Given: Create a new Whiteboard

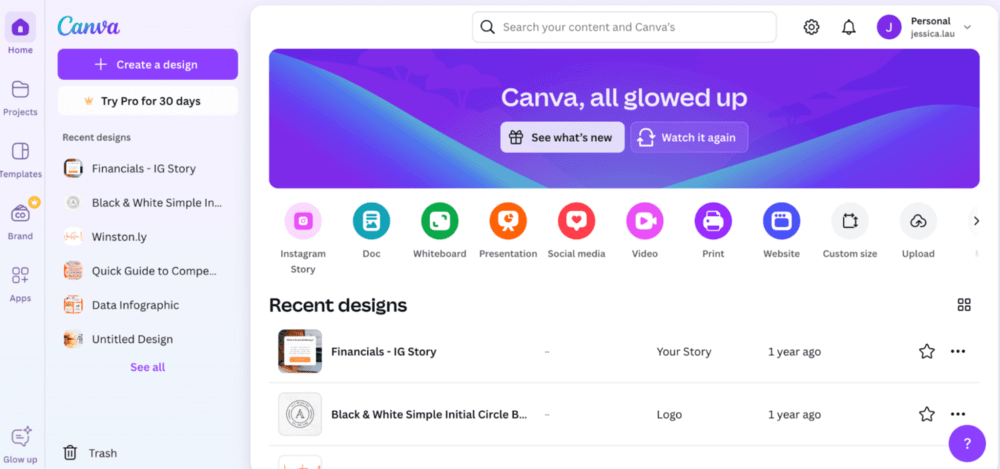Looking at the screenshot, I should pyautogui.click(x=439, y=221).
